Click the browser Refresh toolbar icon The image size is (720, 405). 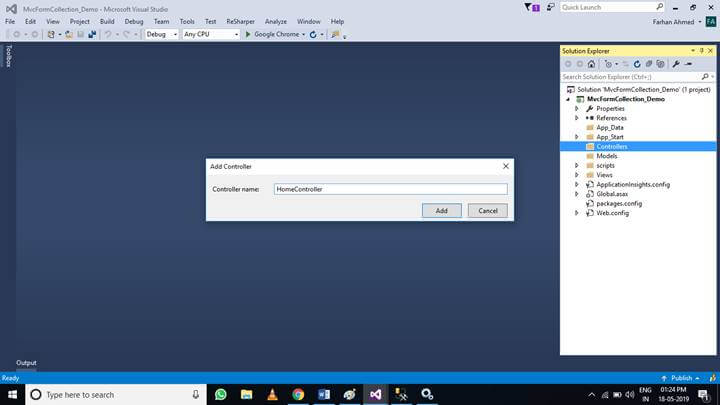point(313,34)
